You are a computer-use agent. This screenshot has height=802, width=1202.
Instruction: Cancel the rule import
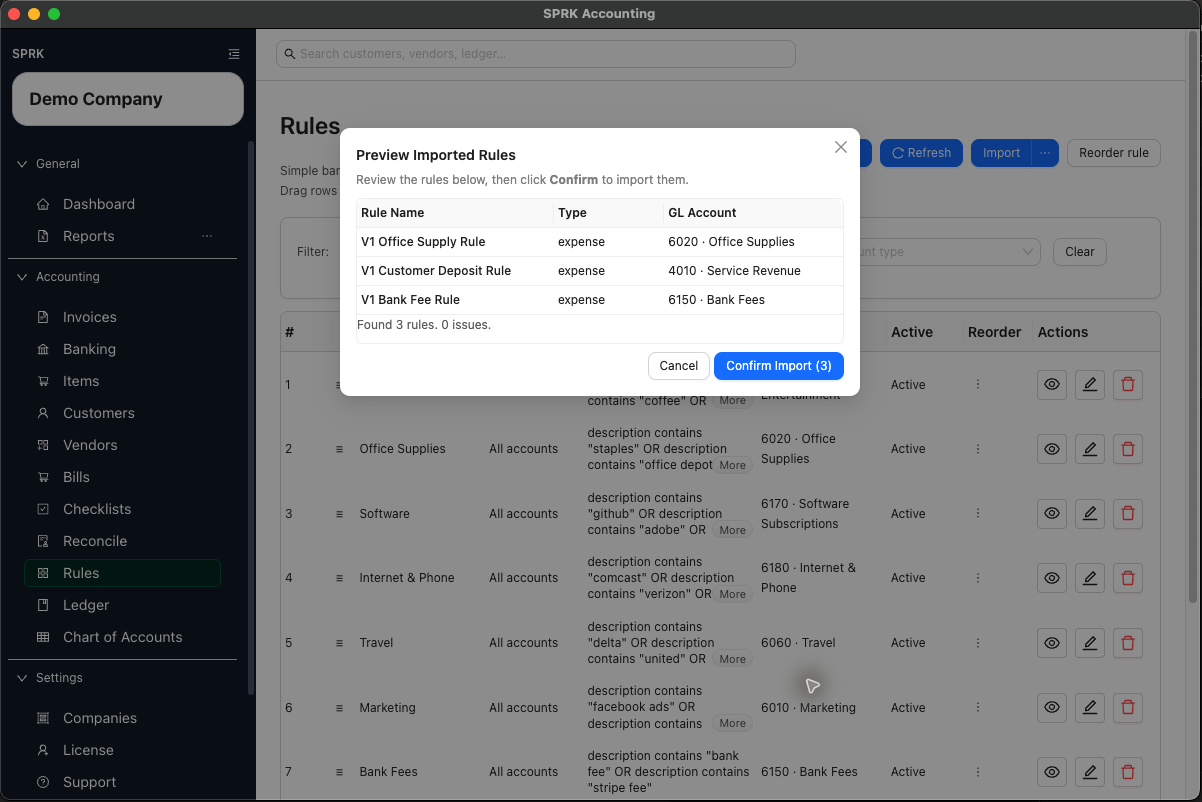679,366
